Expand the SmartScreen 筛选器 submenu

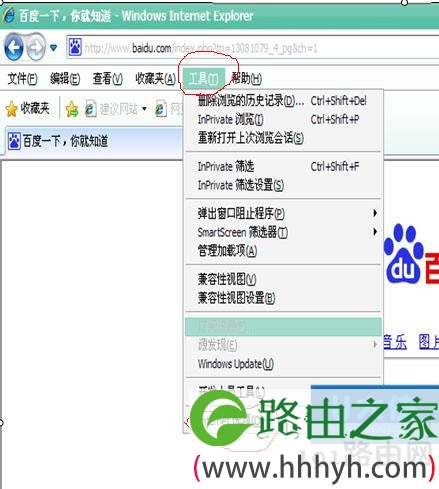click(283, 232)
